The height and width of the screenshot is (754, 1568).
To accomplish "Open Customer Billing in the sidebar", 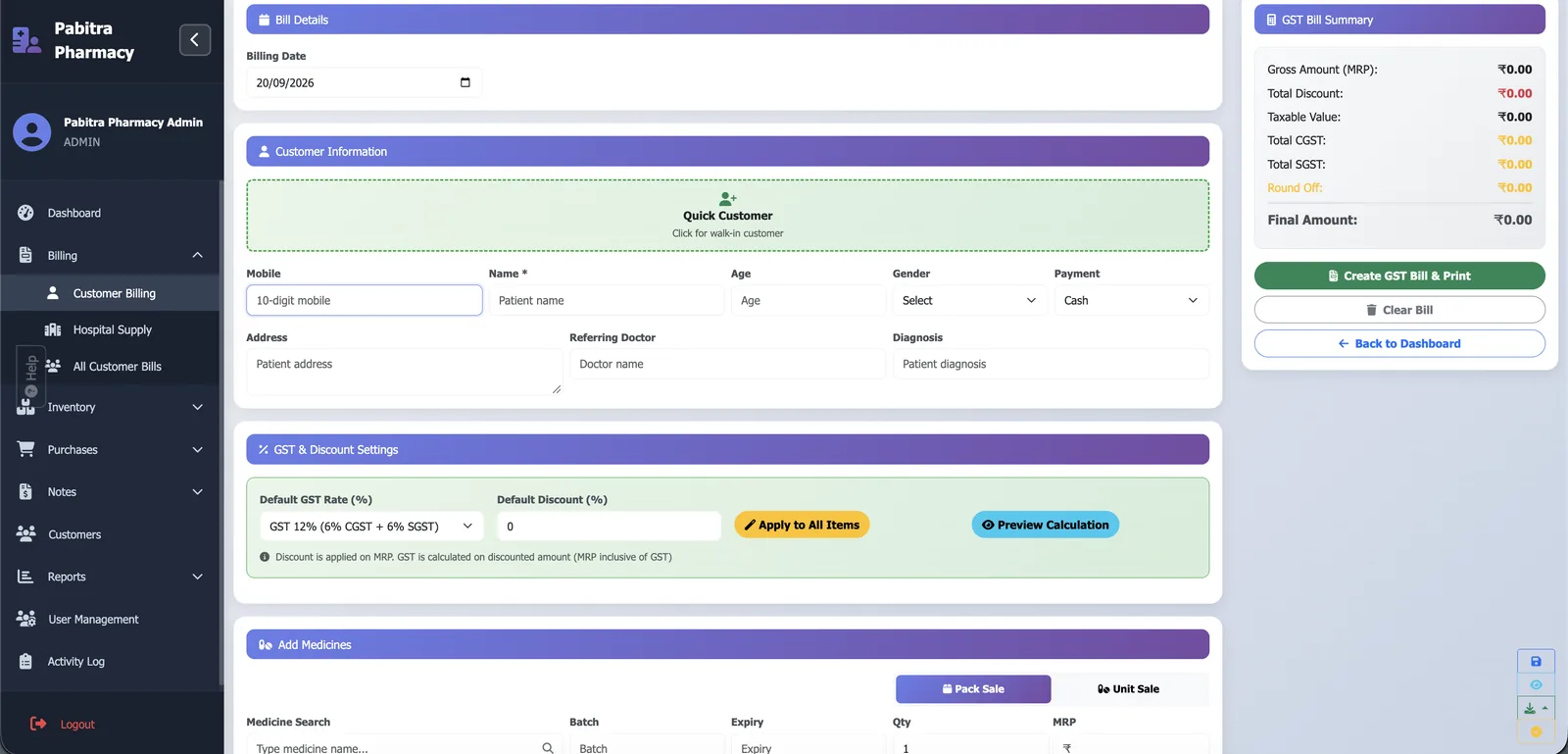I will pyautogui.click(x=110, y=293).
